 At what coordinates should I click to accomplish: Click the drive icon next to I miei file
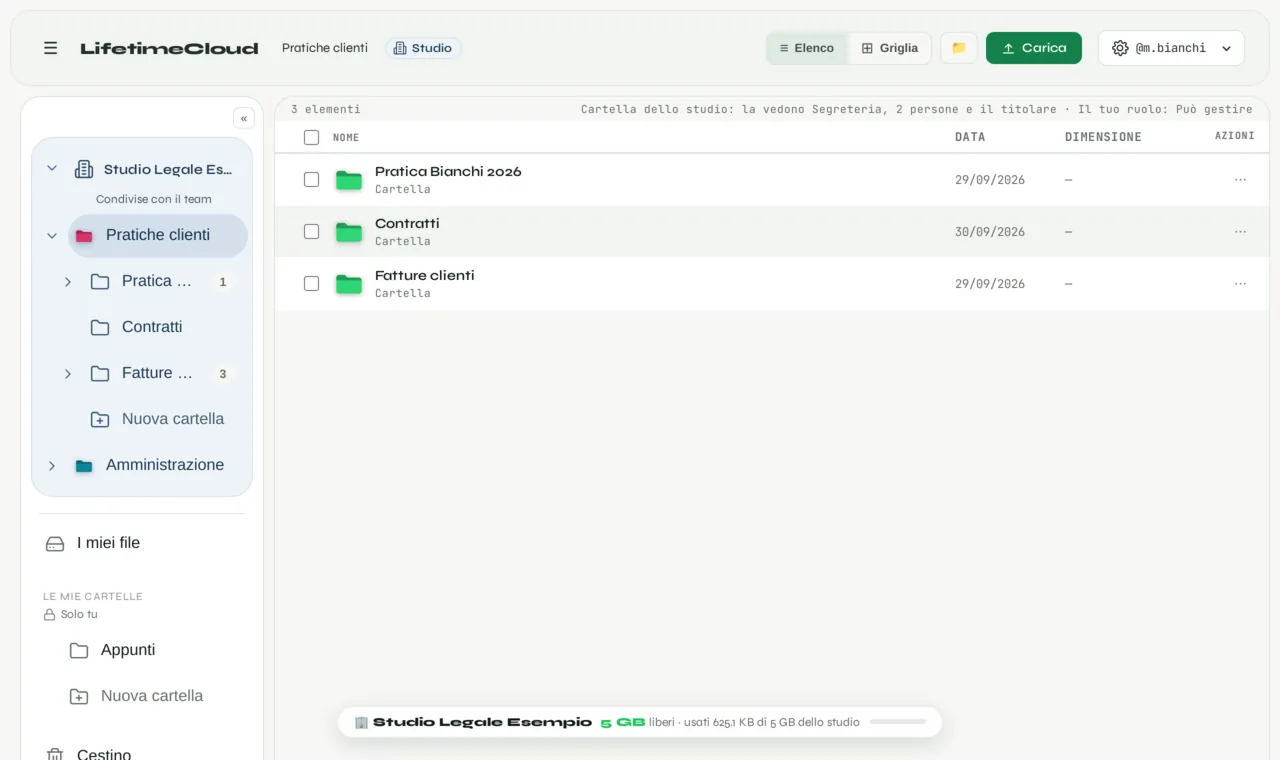click(55, 544)
